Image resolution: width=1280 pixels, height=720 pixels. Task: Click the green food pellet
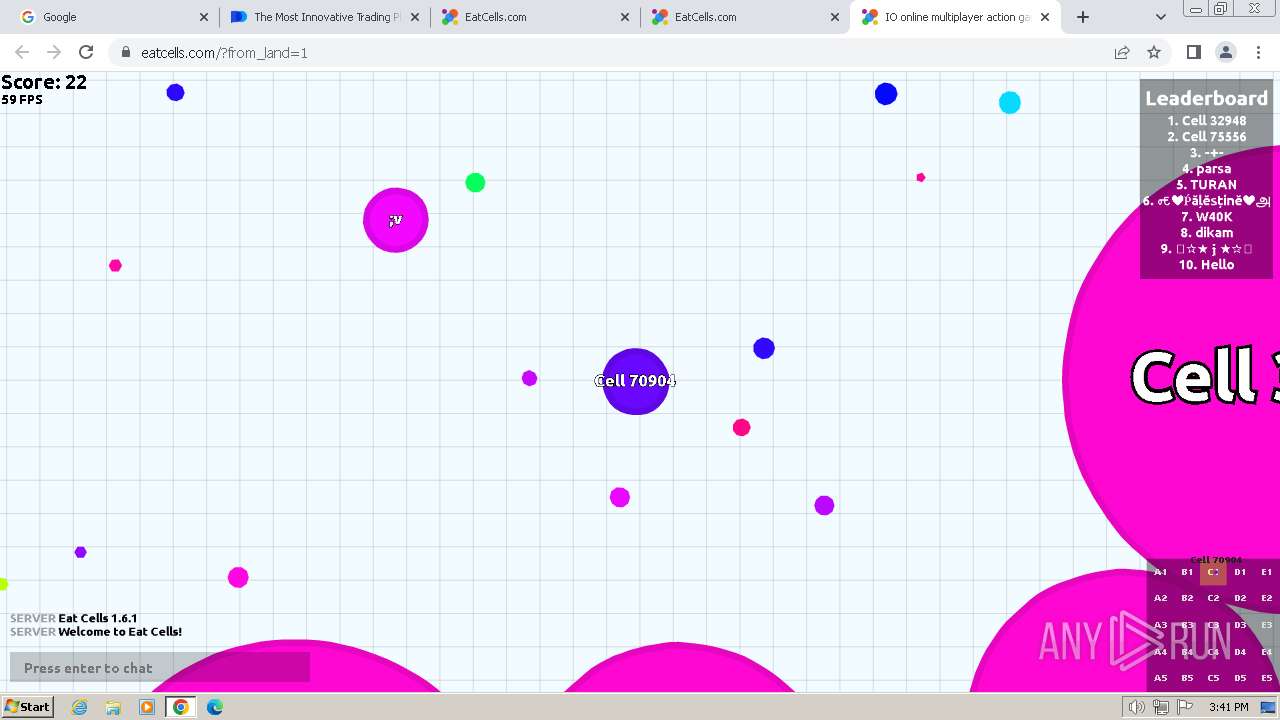[475, 182]
